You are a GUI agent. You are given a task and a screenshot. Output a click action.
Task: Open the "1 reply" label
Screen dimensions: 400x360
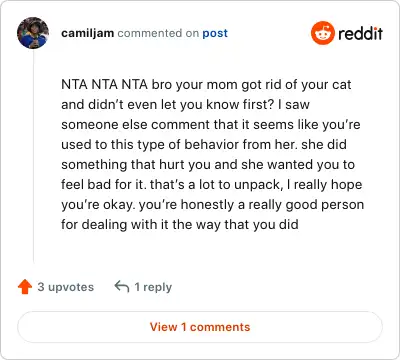point(153,287)
